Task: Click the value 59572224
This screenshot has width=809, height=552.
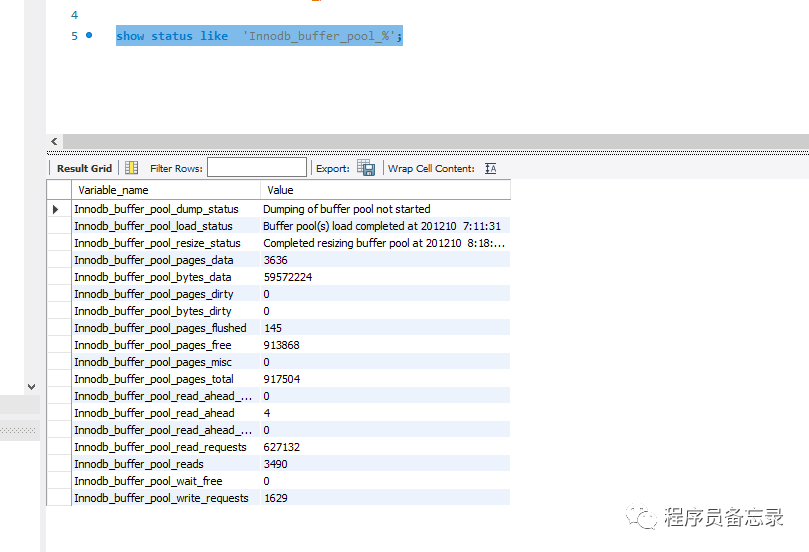Action: click(288, 277)
